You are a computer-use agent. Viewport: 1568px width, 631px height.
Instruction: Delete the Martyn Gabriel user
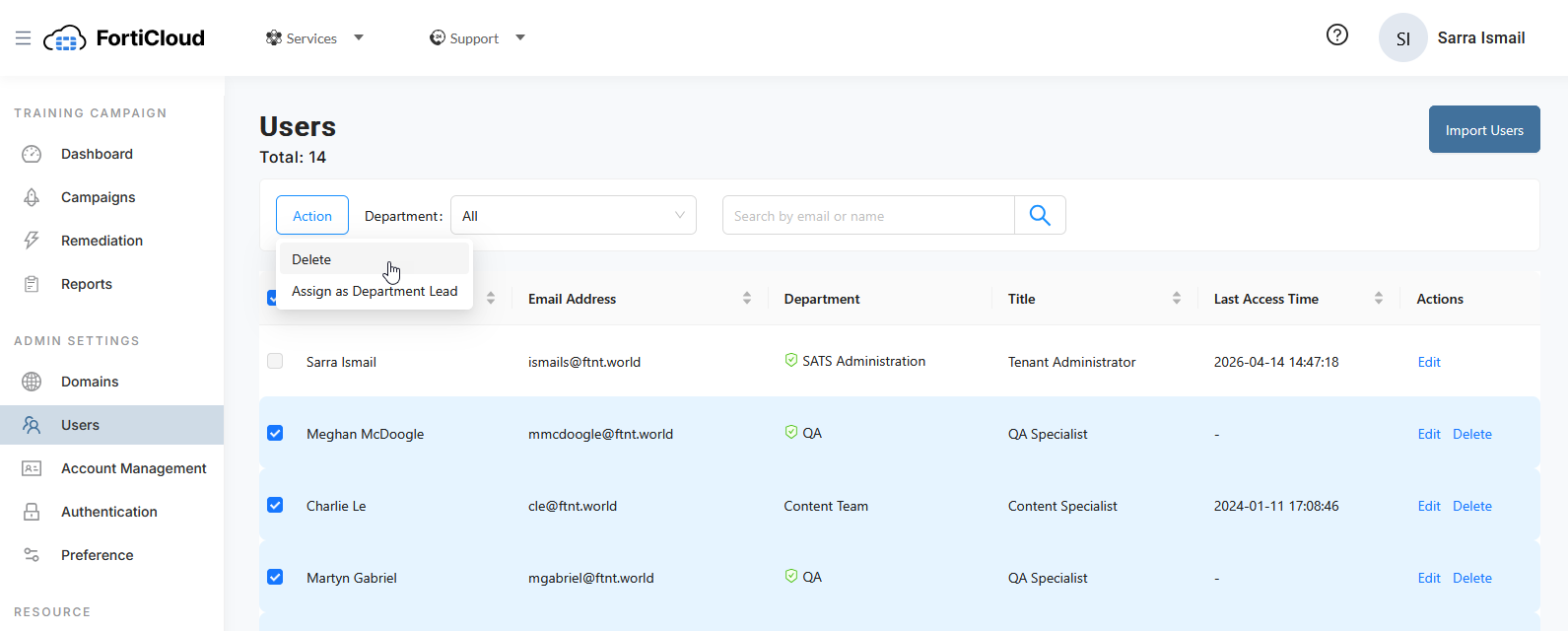click(1472, 578)
